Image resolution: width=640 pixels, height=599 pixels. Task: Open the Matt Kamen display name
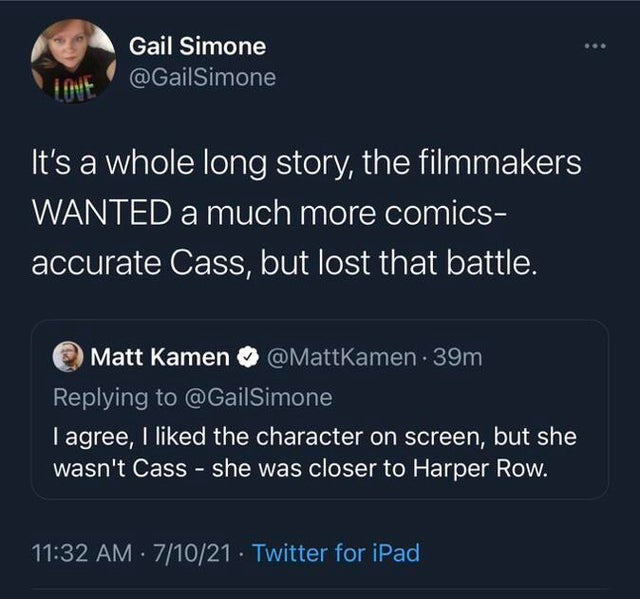(160, 357)
